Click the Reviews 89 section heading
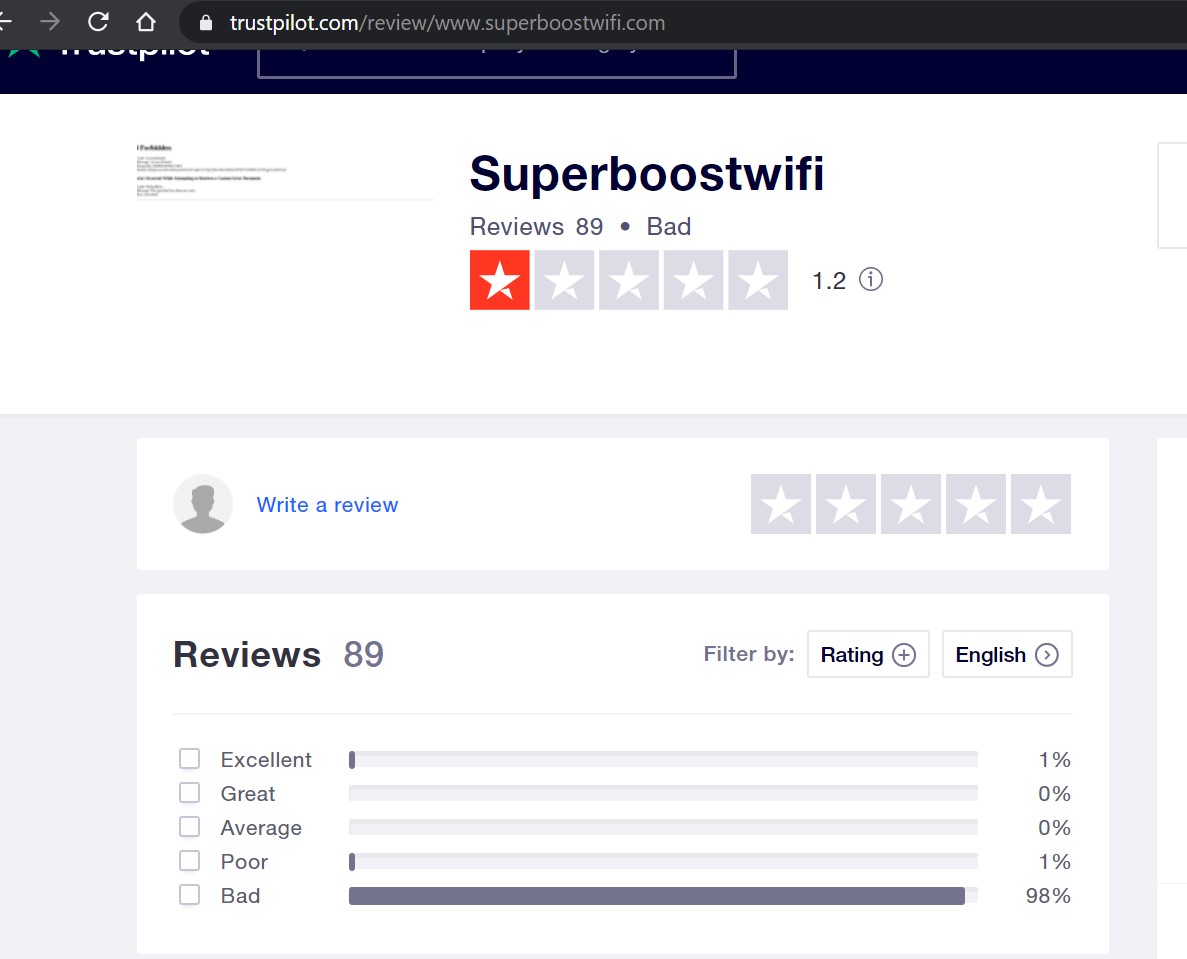 tap(279, 654)
